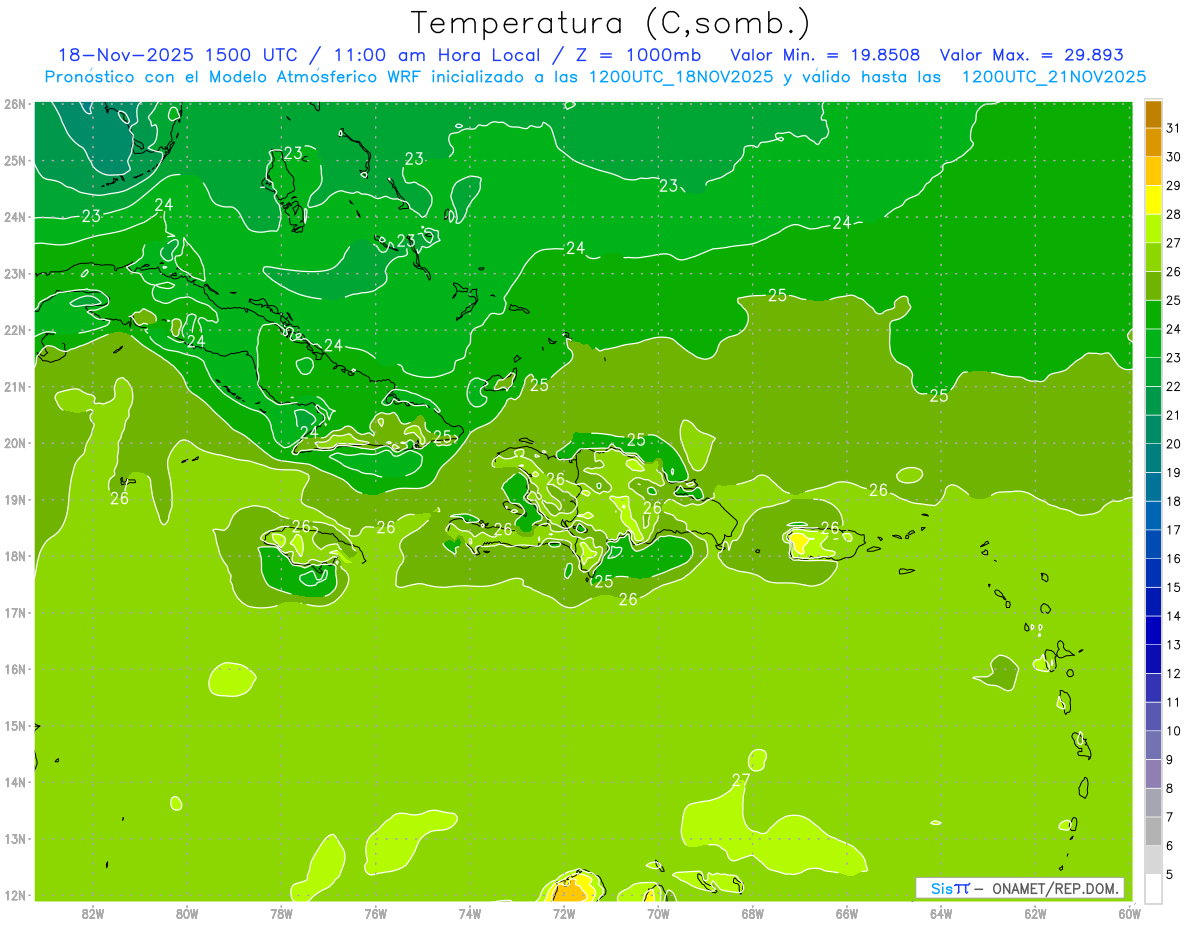Click the '82W' longitude axis label
1200x927 pixels.
93,914
